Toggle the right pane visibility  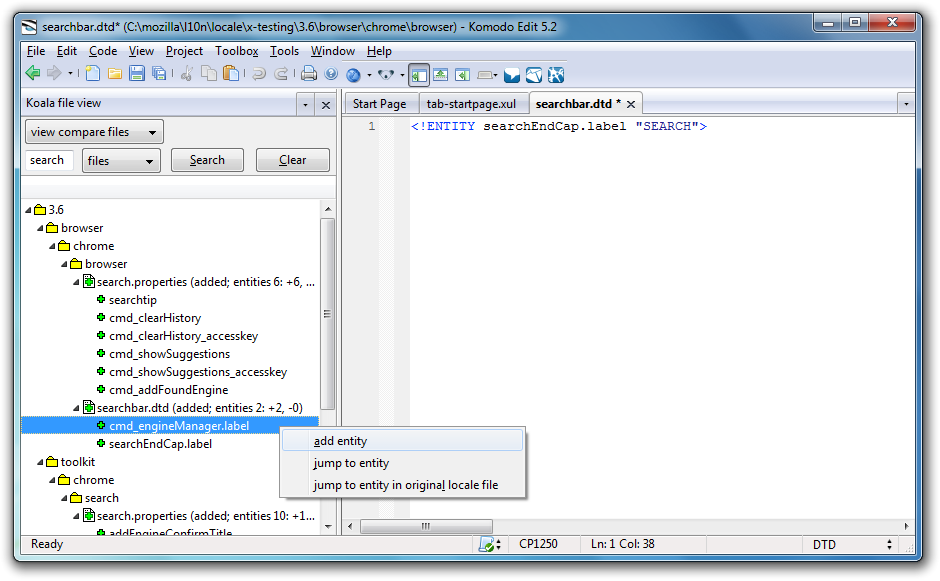pyautogui.click(x=462, y=75)
